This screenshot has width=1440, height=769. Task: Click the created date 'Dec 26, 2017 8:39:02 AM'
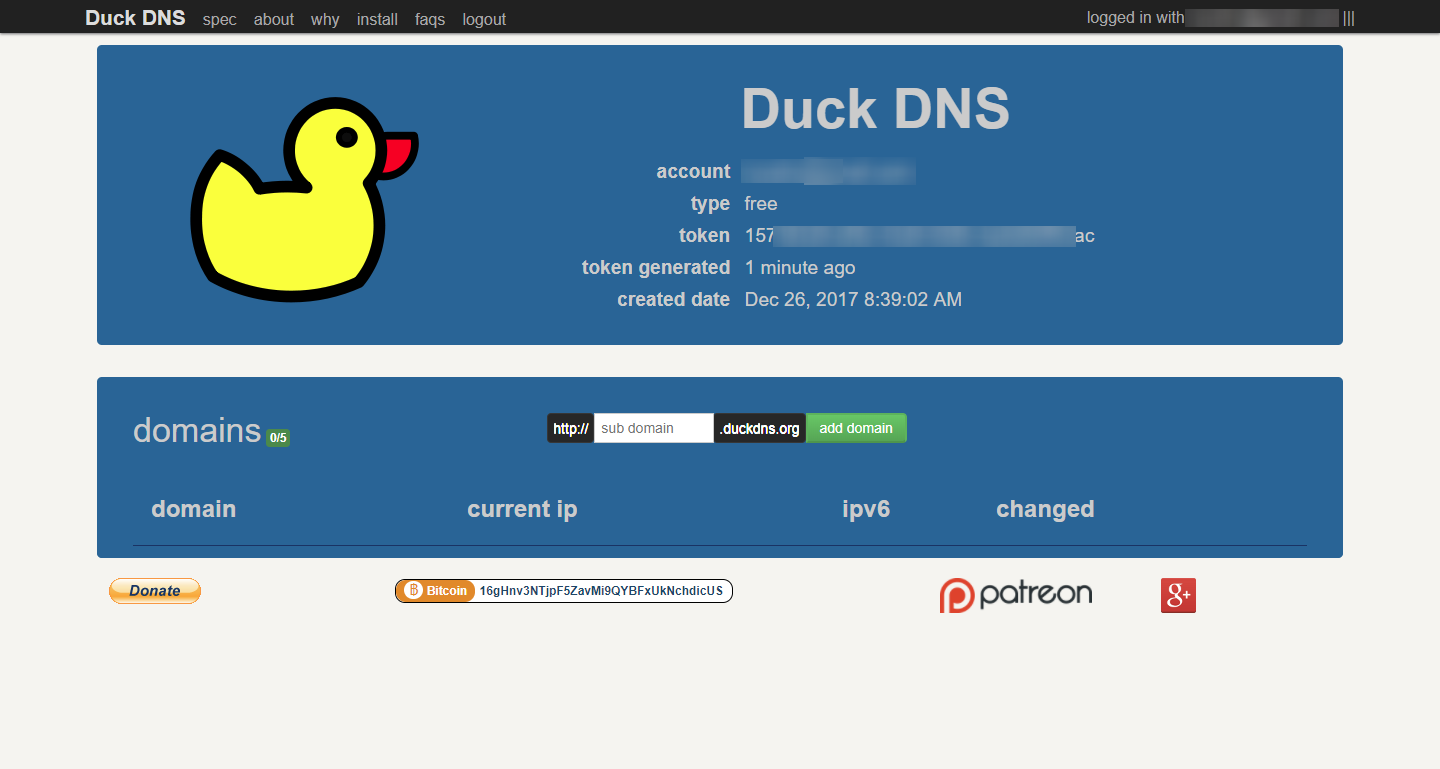[853, 300]
